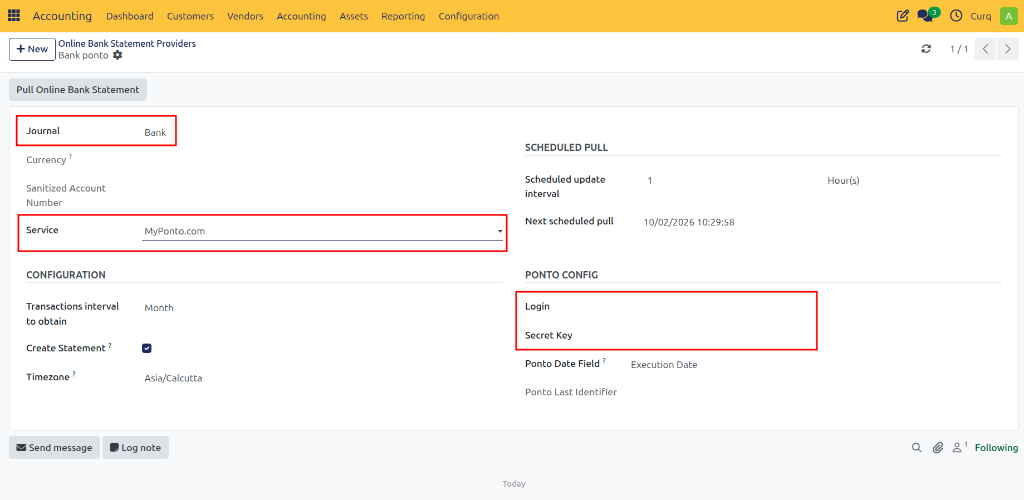This screenshot has height=500, width=1024.
Task: Show followers using the person icon
Action: point(959,447)
